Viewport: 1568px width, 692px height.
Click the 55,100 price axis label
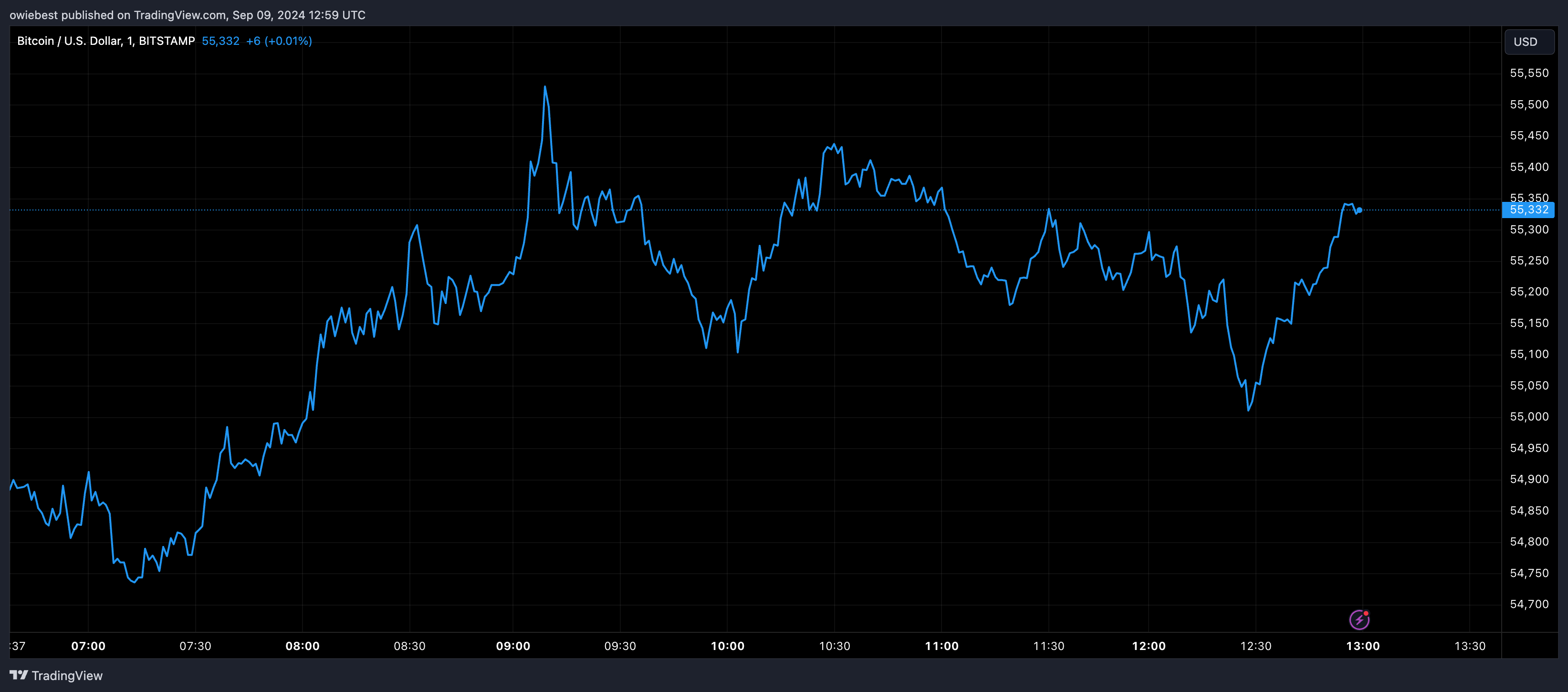click(1529, 354)
